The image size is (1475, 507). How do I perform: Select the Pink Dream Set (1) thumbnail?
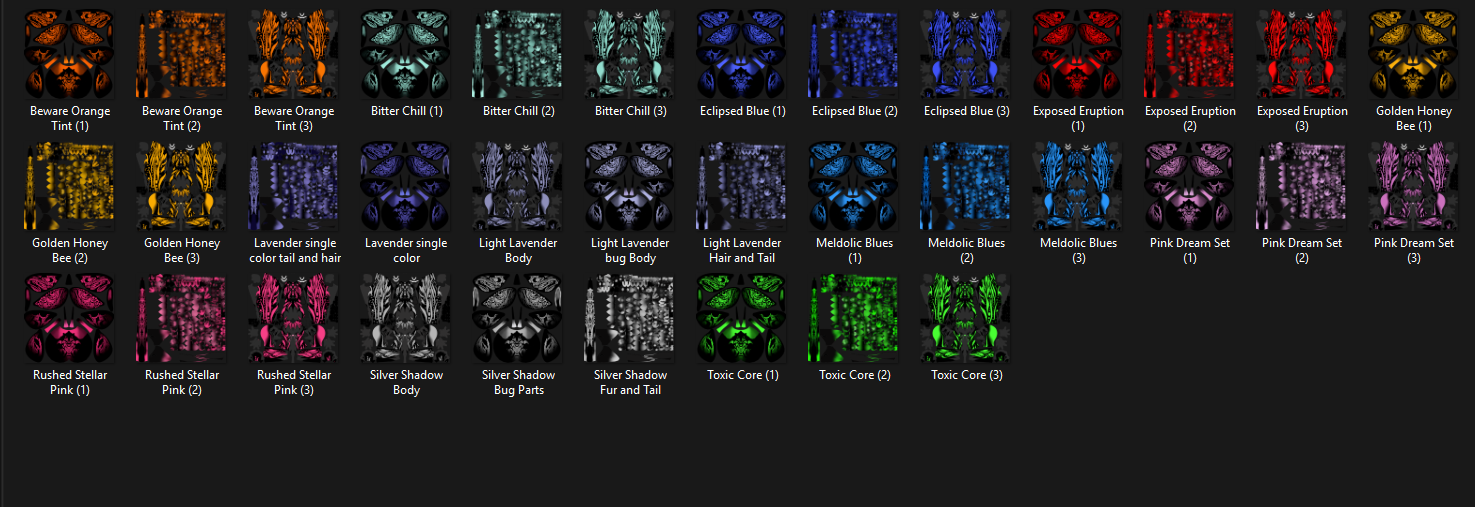[x=1190, y=186]
